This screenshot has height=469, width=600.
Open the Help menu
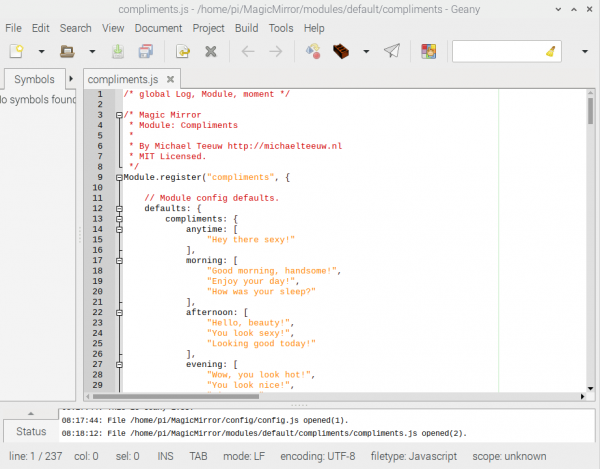coord(314,28)
